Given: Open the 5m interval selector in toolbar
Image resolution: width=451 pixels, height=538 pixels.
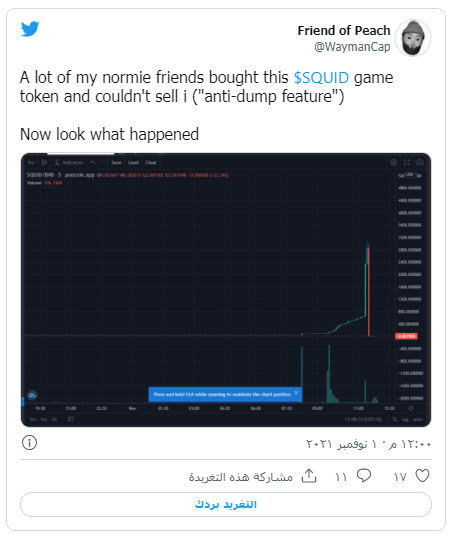Looking at the screenshot, I should [x=31, y=162].
